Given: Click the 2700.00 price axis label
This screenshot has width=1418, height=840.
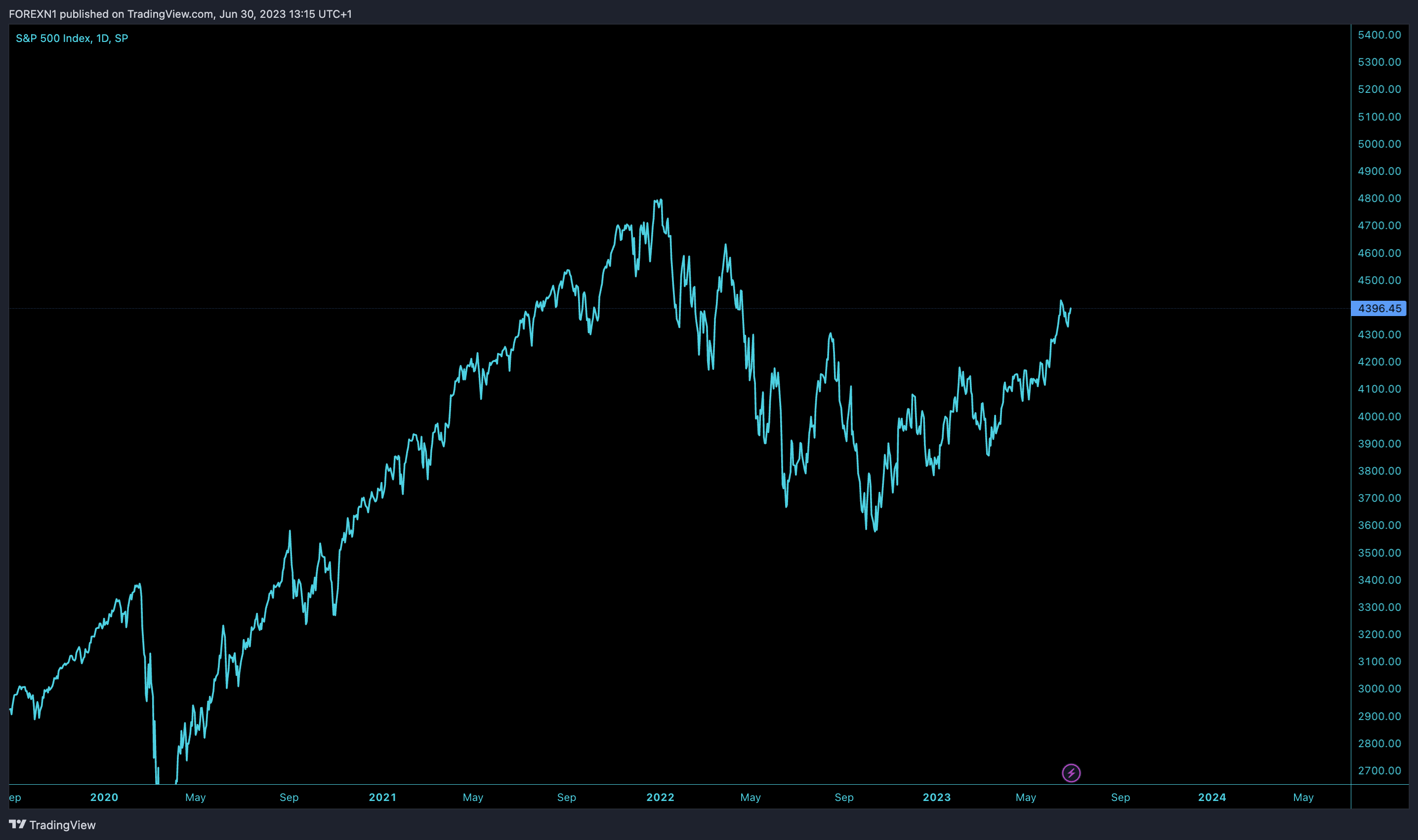Looking at the screenshot, I should [1379, 770].
